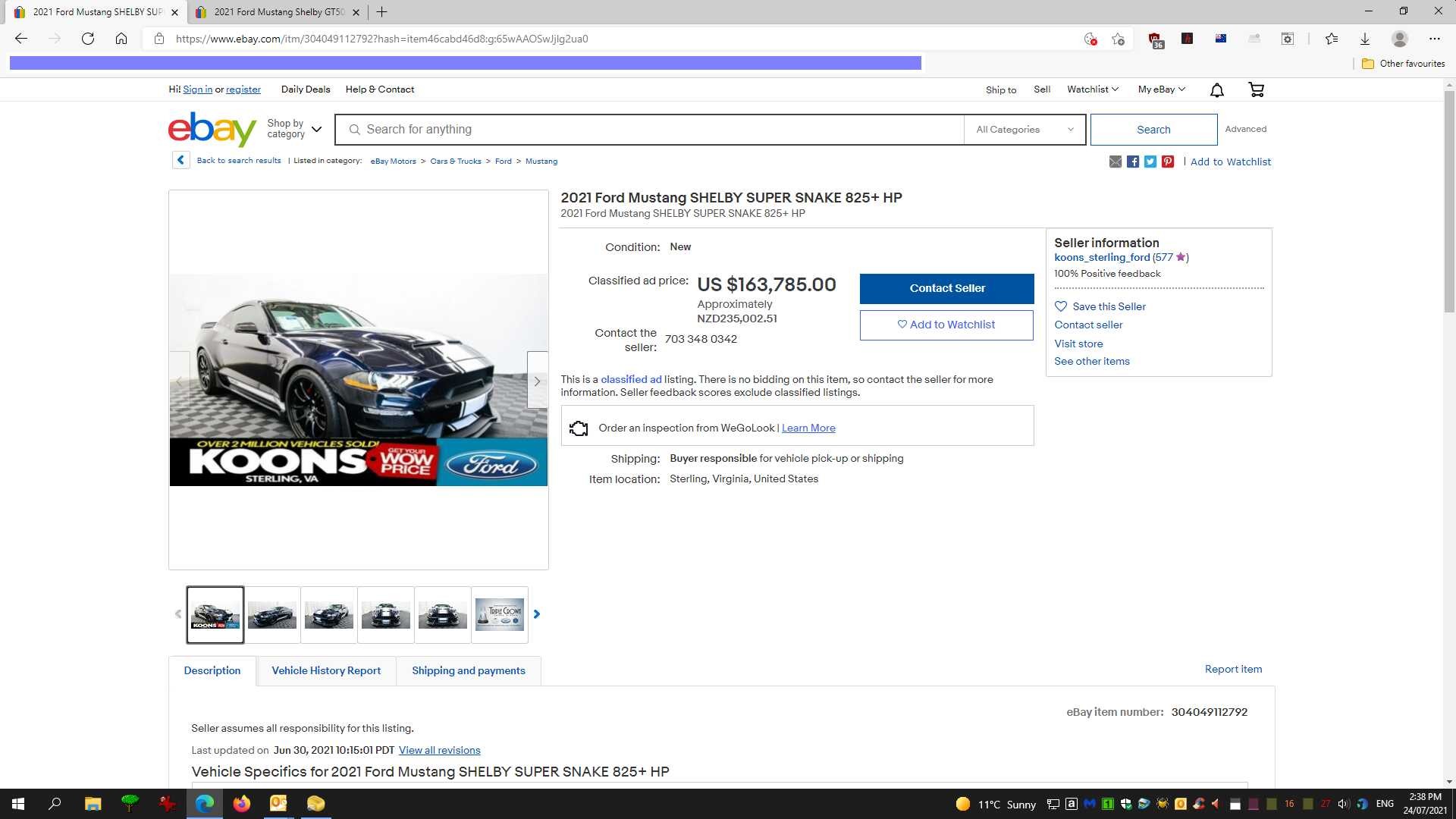Share listing on Pinterest icon
The image size is (1456, 819).
point(1168,162)
